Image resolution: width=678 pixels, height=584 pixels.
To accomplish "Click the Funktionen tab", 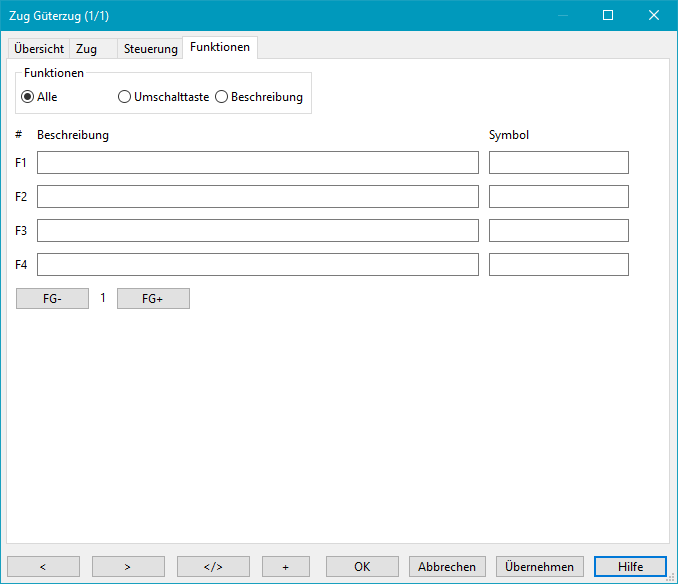I will (x=220, y=48).
